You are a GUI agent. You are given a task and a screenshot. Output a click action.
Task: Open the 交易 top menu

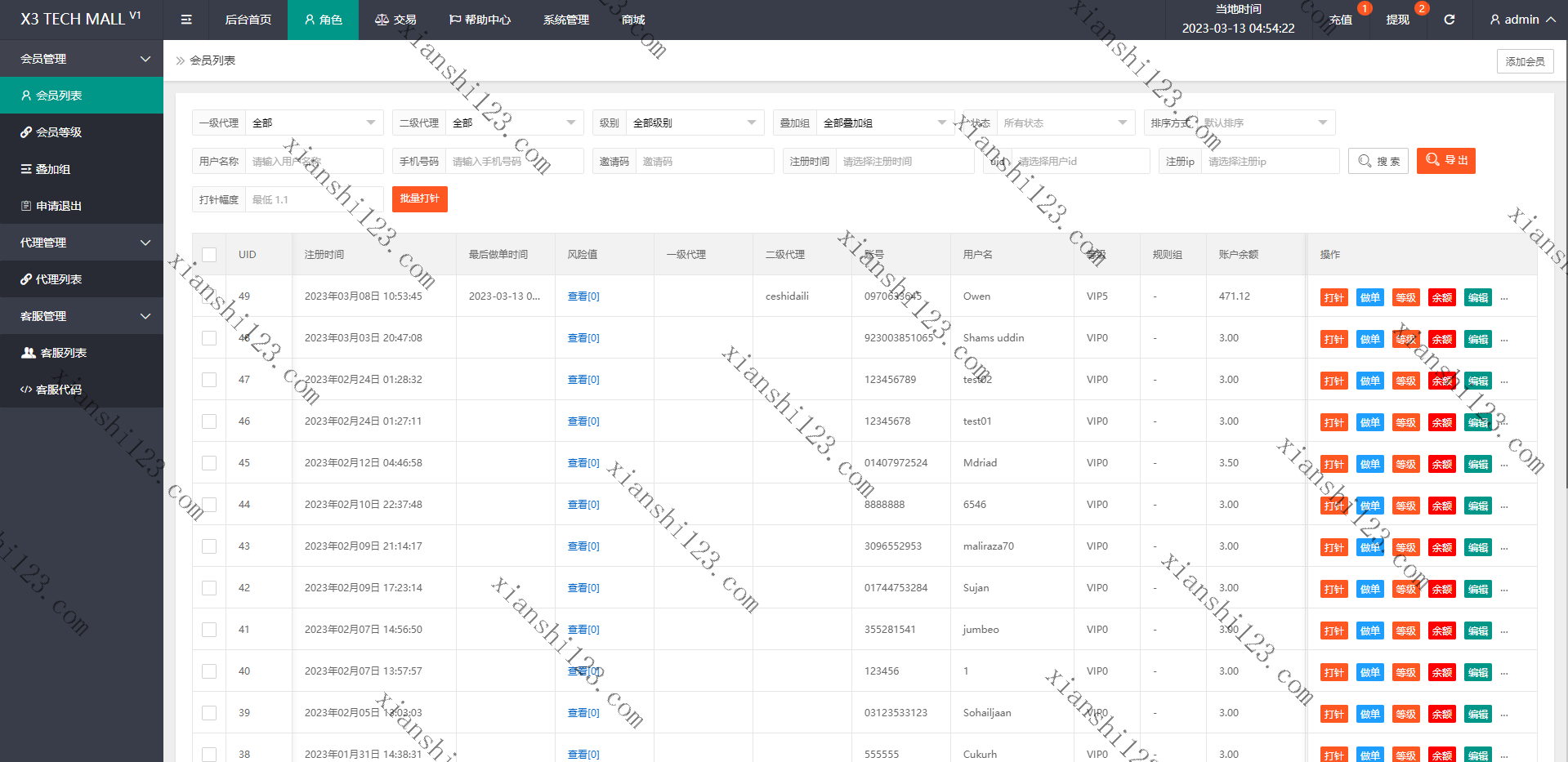[395, 20]
